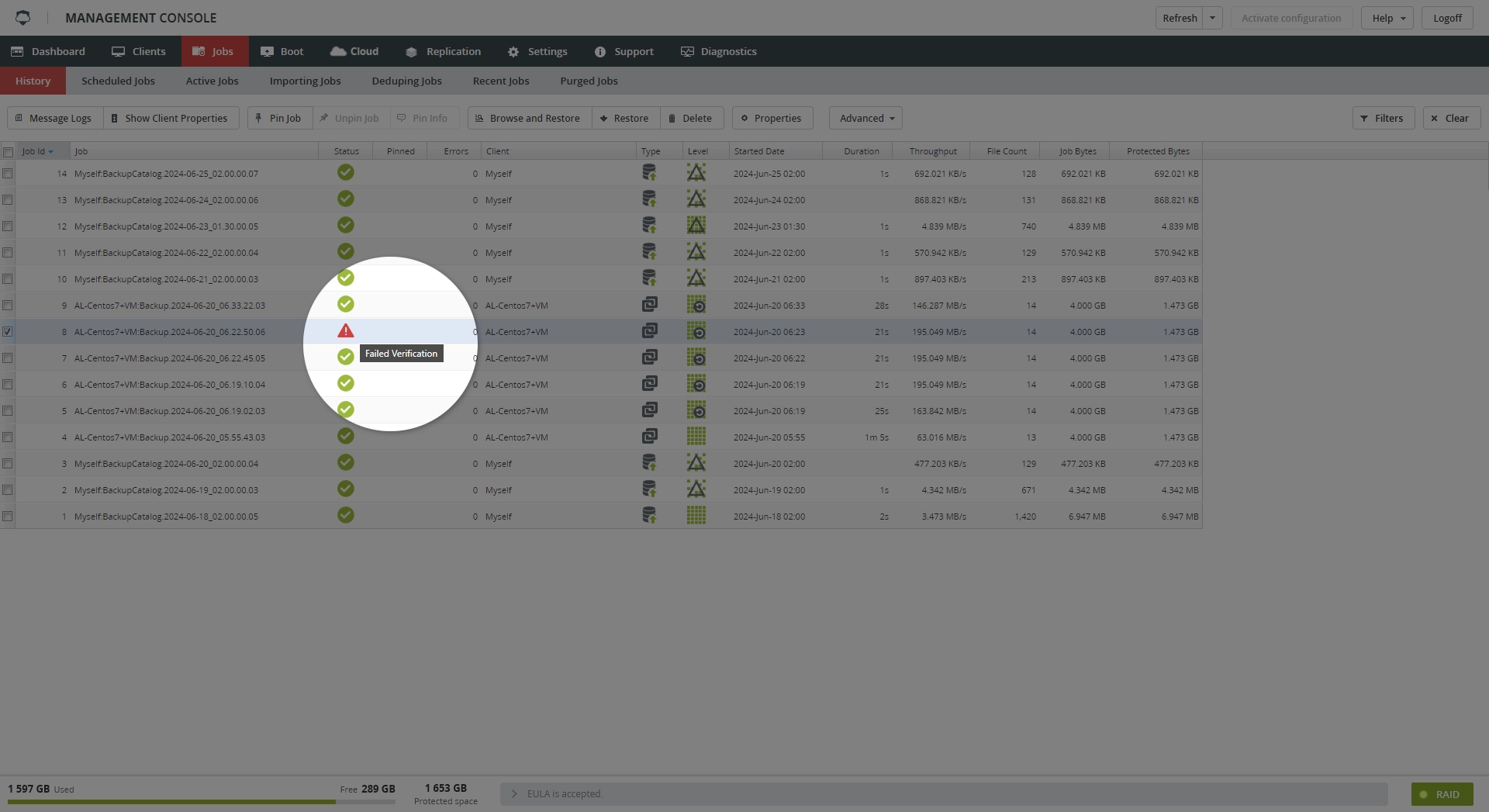Click the application logo in the header

tap(23, 18)
